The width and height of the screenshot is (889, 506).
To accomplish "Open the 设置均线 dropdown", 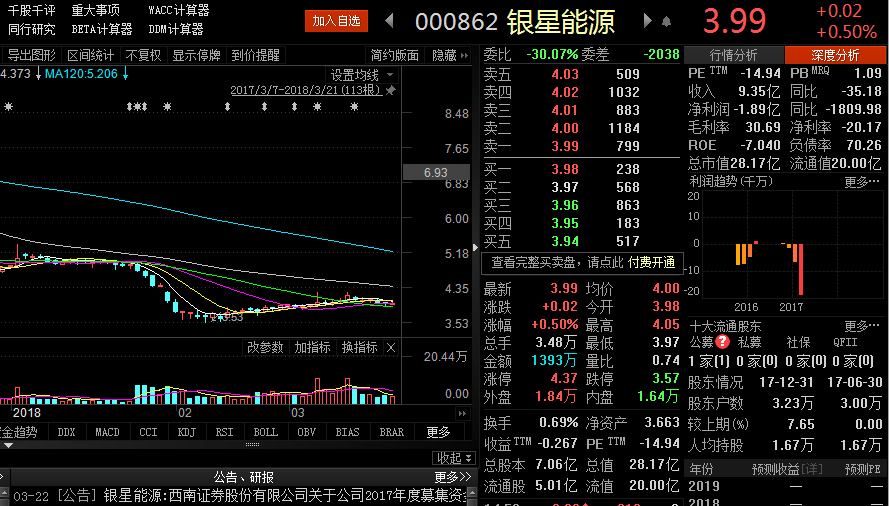I will click(x=362, y=75).
